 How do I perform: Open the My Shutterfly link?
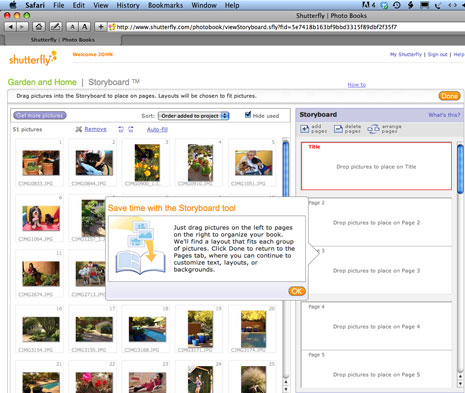406,54
